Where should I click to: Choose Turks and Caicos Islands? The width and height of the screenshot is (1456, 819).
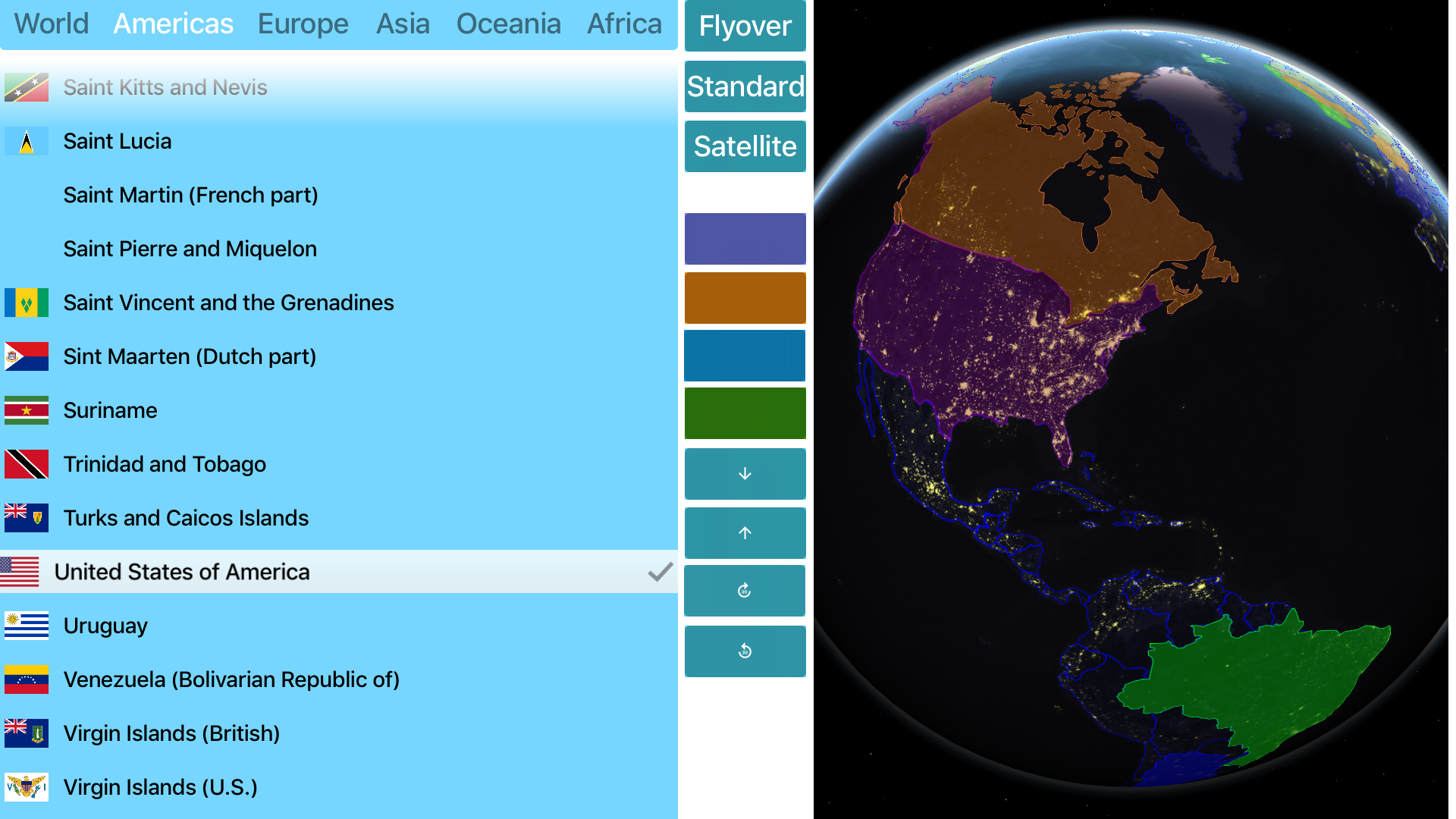[x=339, y=518]
